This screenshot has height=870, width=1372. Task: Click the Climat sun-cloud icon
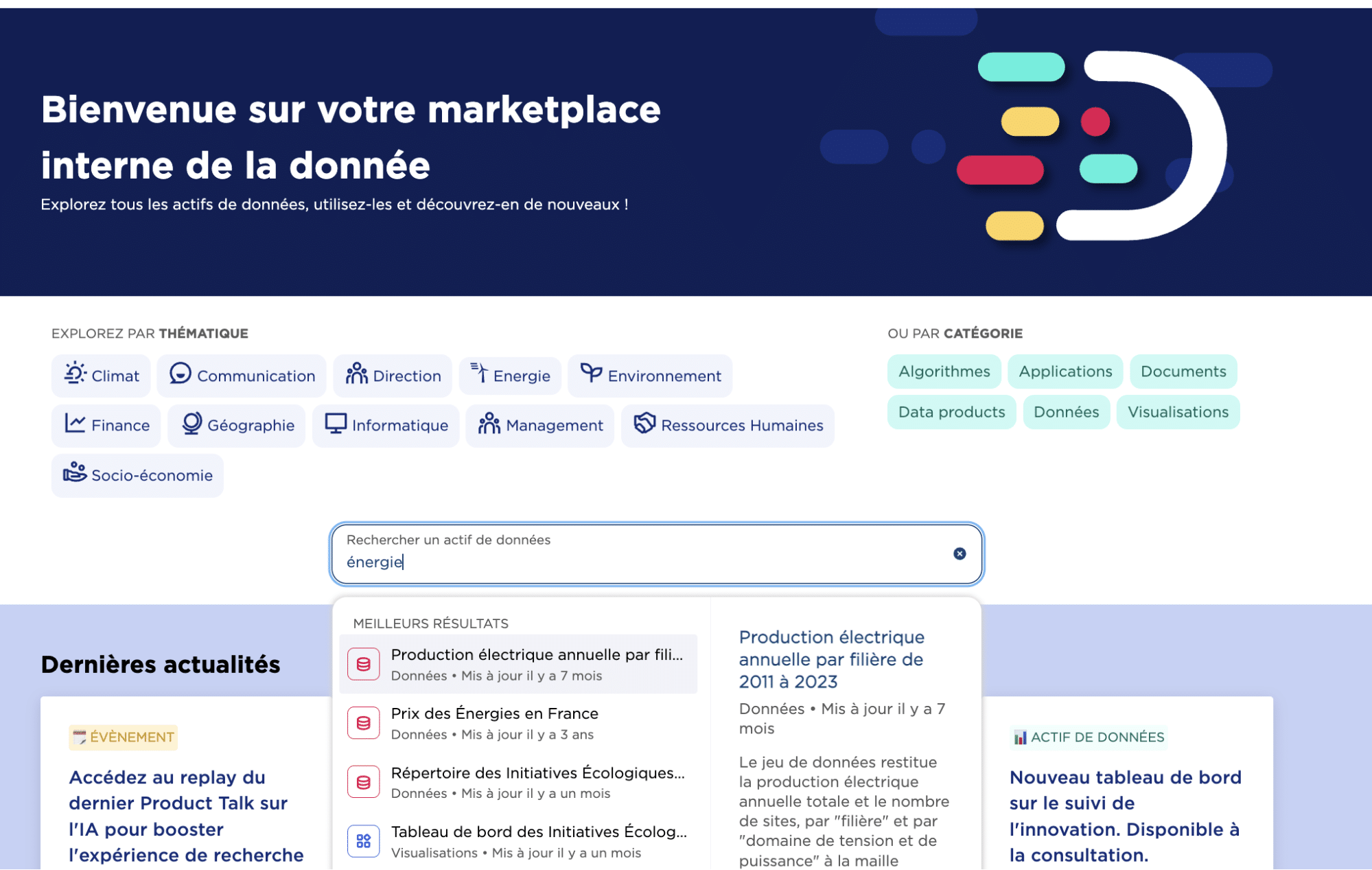click(x=75, y=374)
